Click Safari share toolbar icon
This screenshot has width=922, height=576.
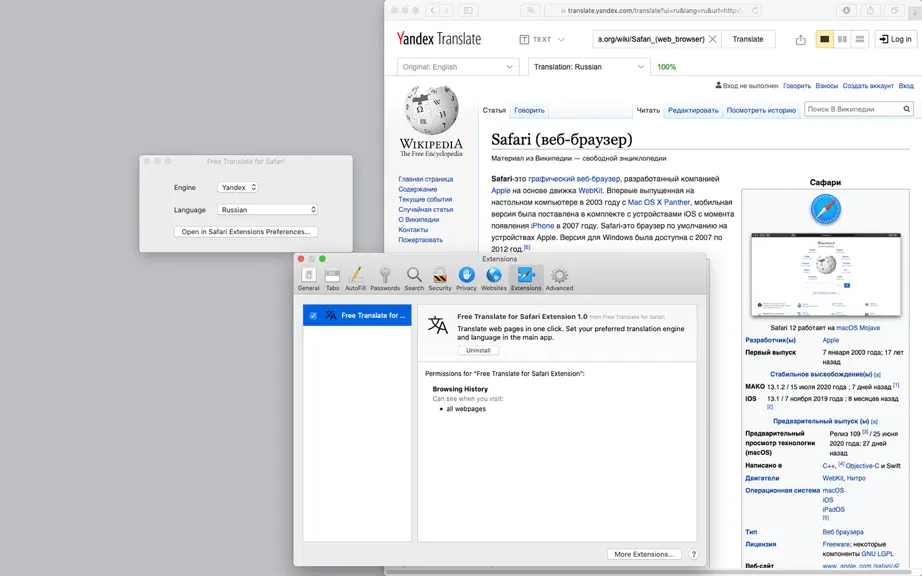[870, 10]
